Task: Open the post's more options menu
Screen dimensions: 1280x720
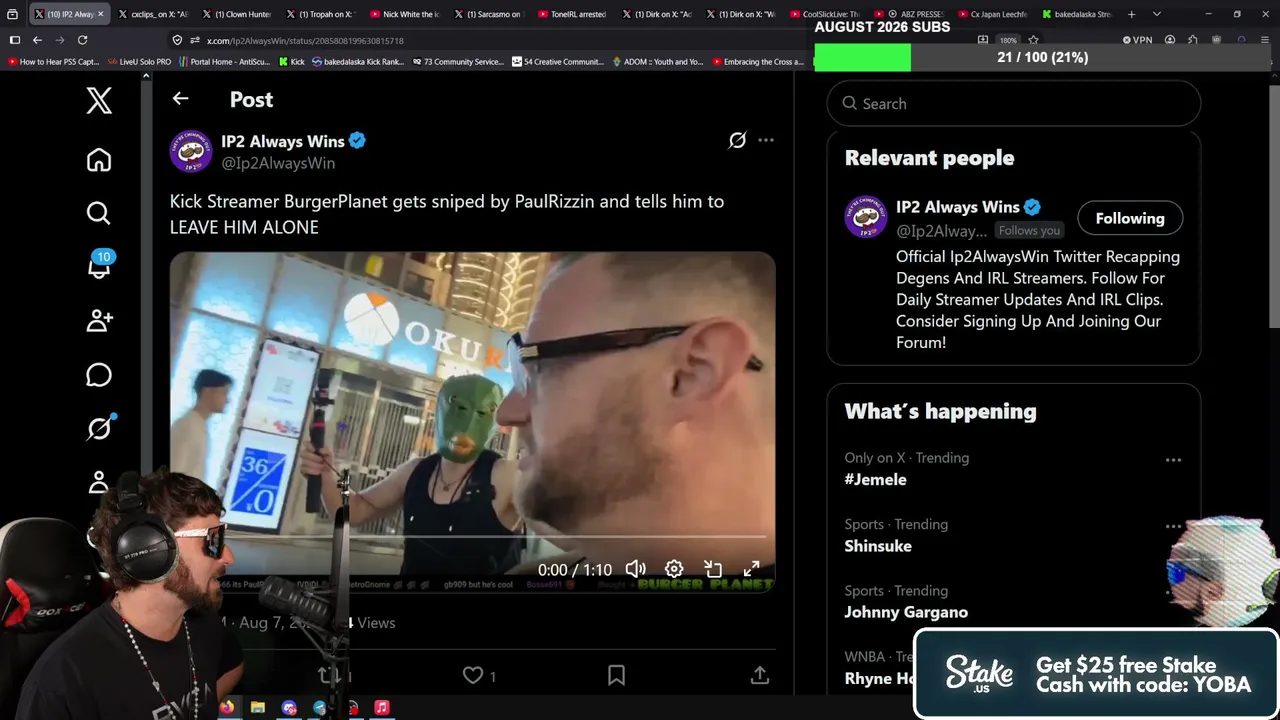Action: (x=766, y=140)
